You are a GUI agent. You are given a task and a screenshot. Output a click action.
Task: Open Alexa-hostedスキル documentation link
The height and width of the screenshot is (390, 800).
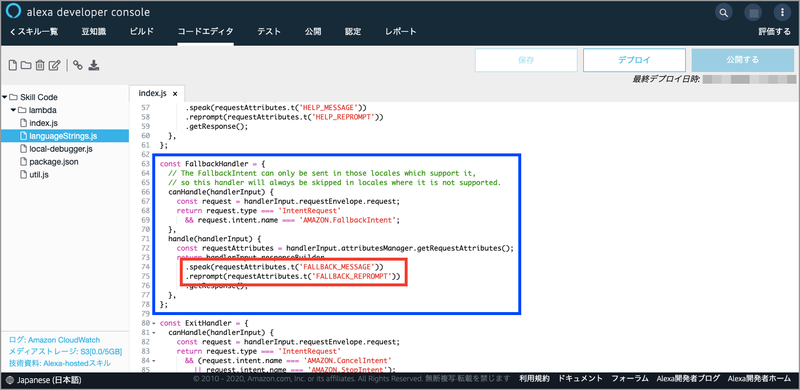tap(77, 363)
